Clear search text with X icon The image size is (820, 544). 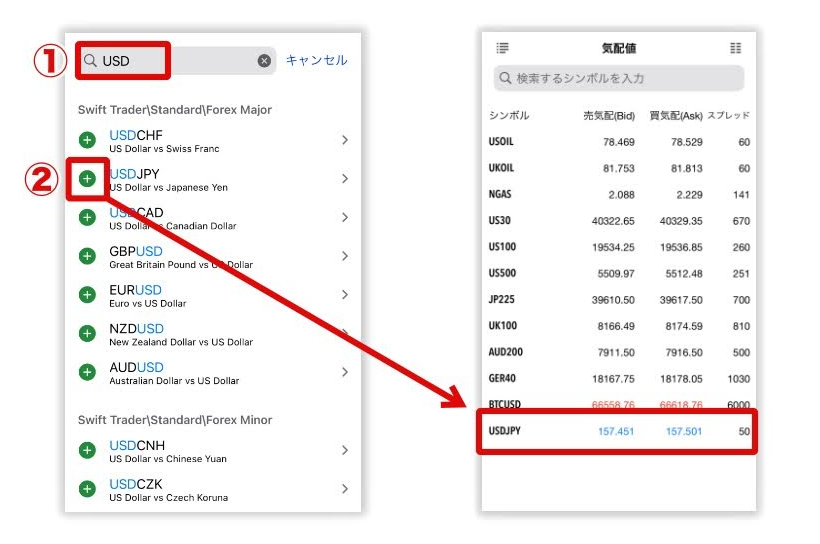pos(264,61)
